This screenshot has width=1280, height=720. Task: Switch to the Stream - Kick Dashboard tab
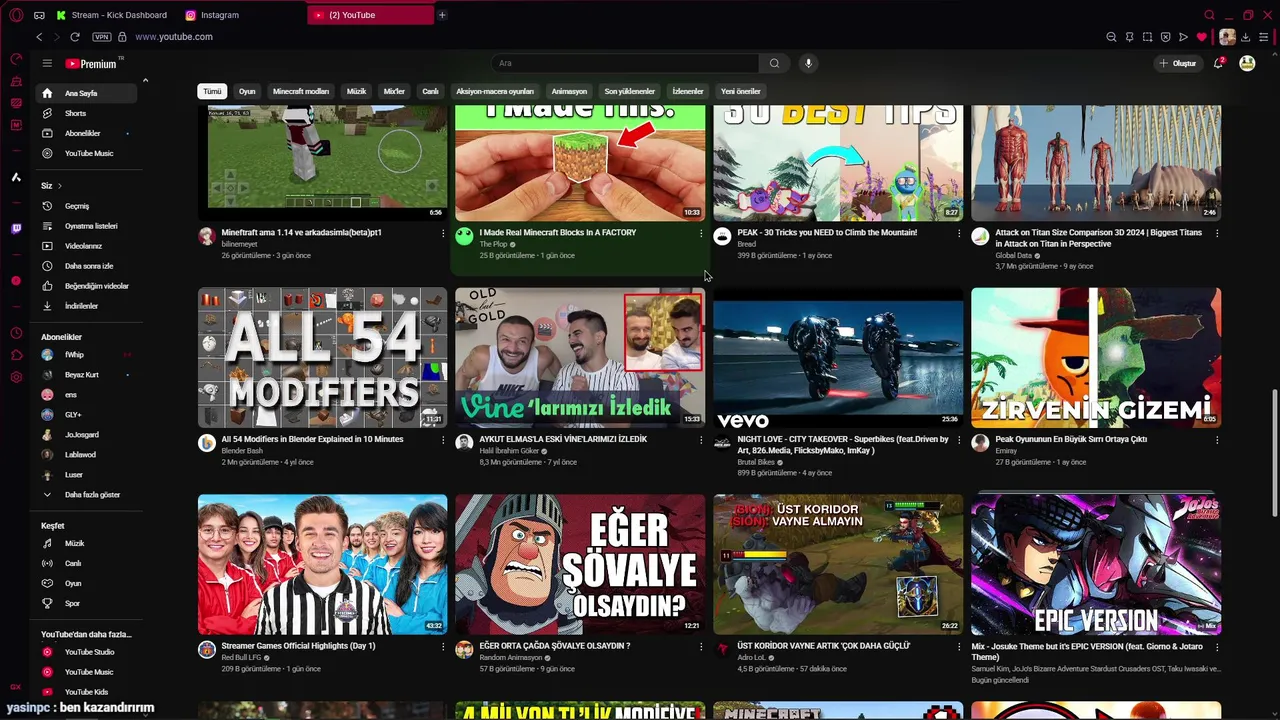point(111,15)
